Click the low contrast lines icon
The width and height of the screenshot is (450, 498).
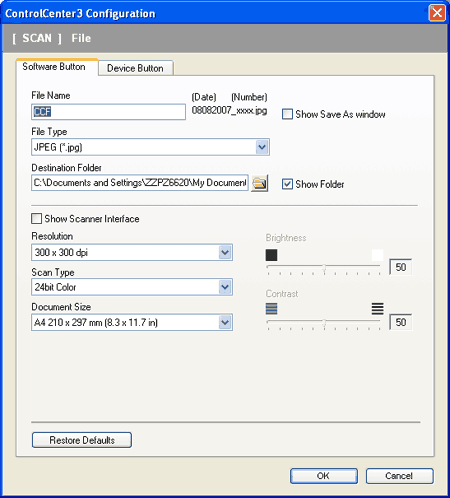tap(271, 309)
